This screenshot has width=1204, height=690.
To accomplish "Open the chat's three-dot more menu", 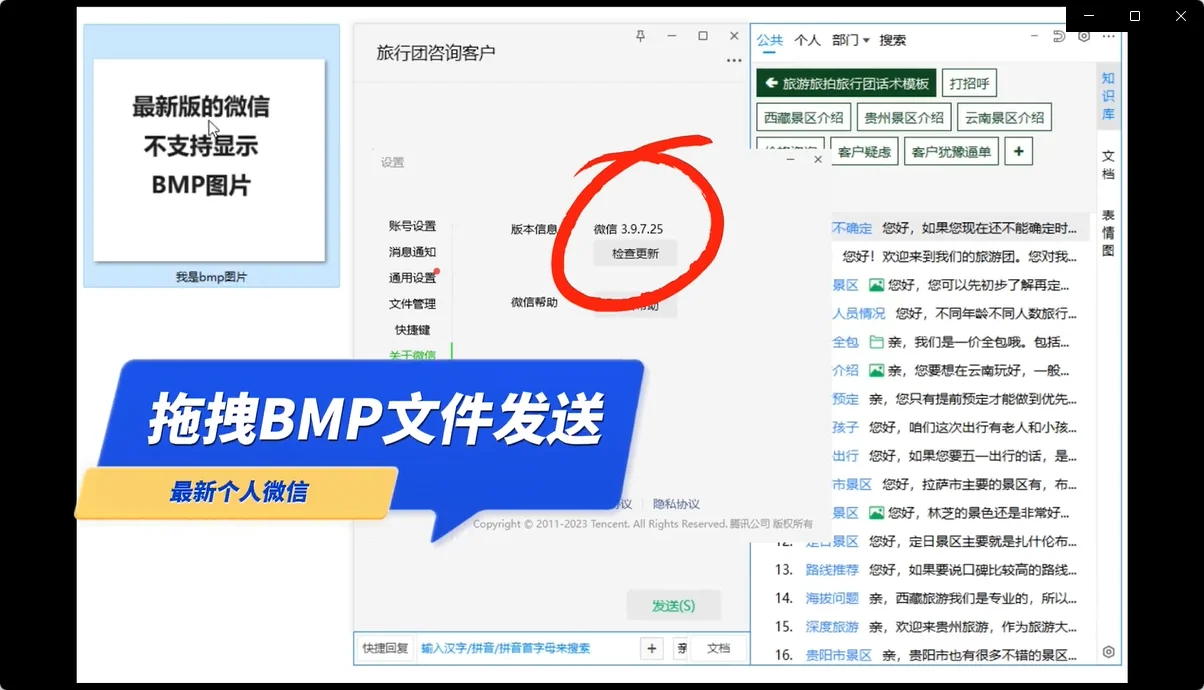I will click(734, 61).
